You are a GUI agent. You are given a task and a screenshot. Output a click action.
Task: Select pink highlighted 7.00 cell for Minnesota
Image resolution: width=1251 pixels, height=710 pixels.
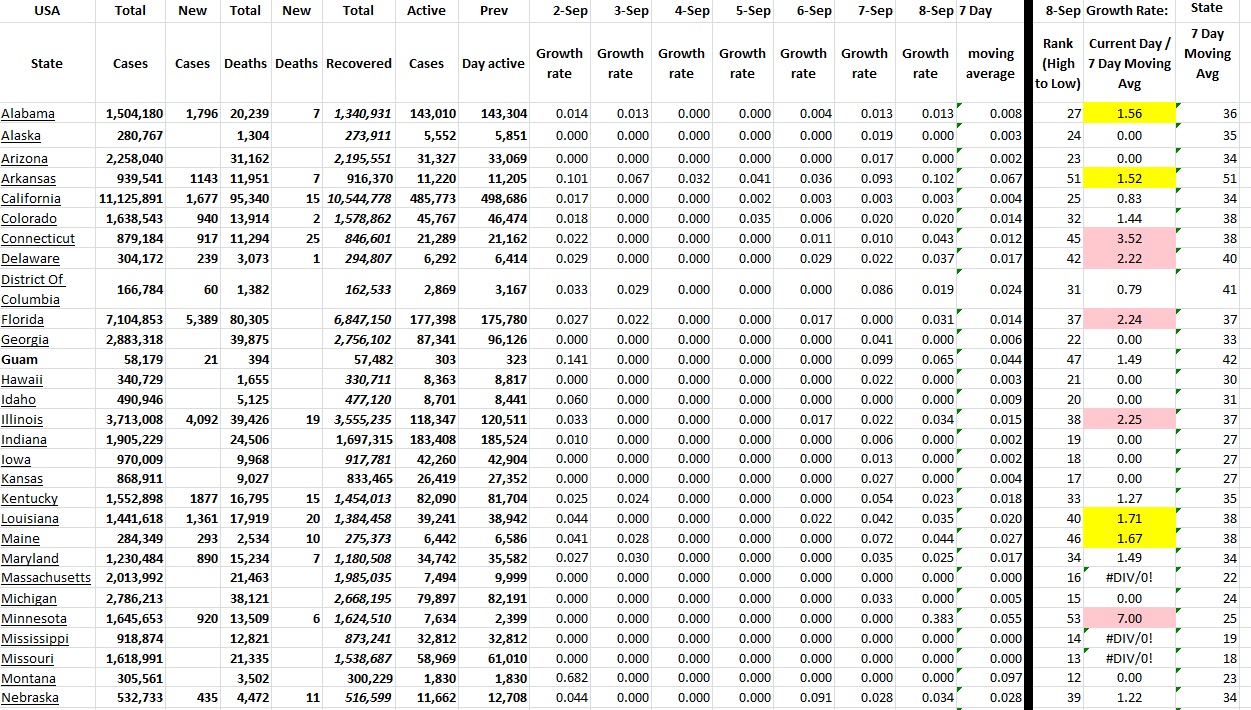tap(1129, 619)
